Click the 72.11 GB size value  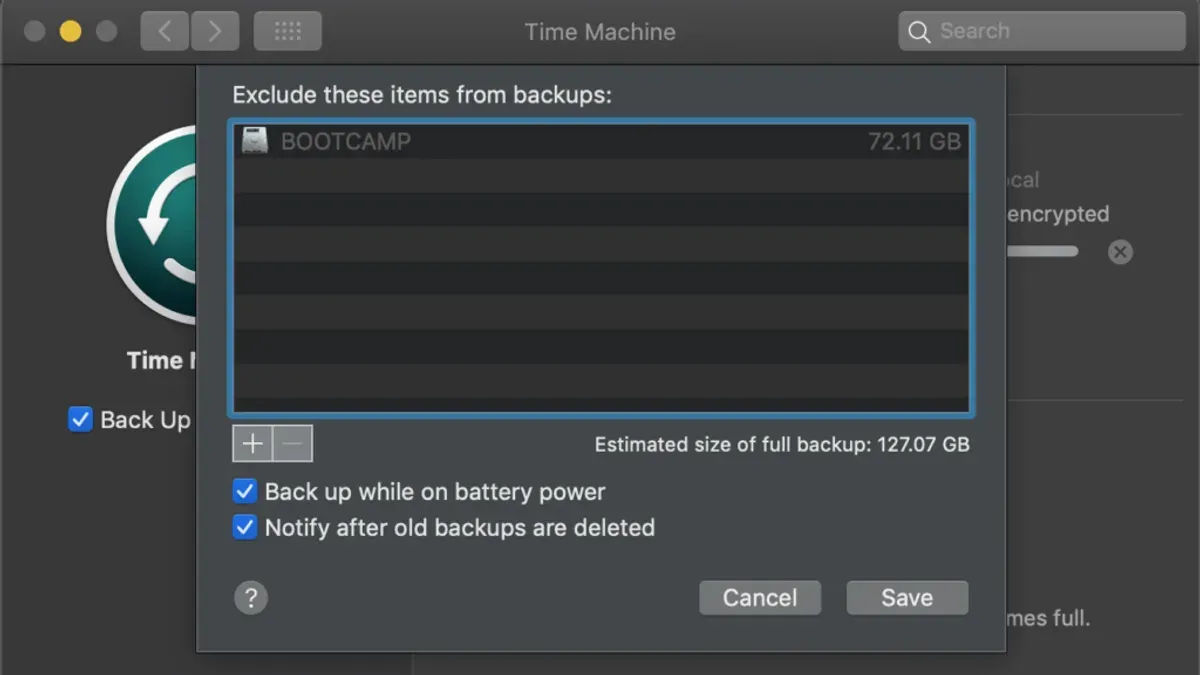[x=914, y=141]
